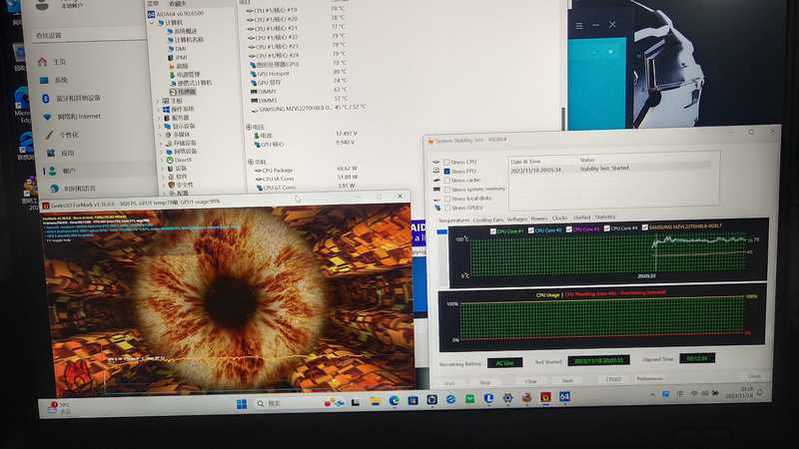Toggle CPU Core #3 graph checkbox

point(569,230)
